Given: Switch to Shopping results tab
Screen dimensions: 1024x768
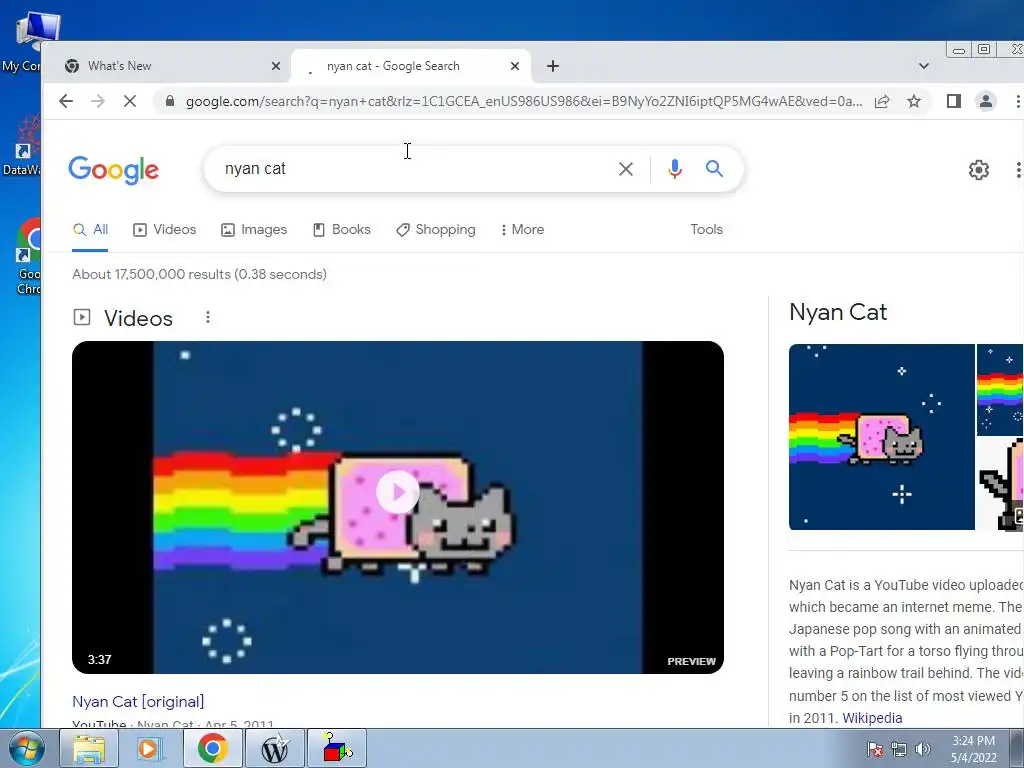Looking at the screenshot, I should (436, 230).
